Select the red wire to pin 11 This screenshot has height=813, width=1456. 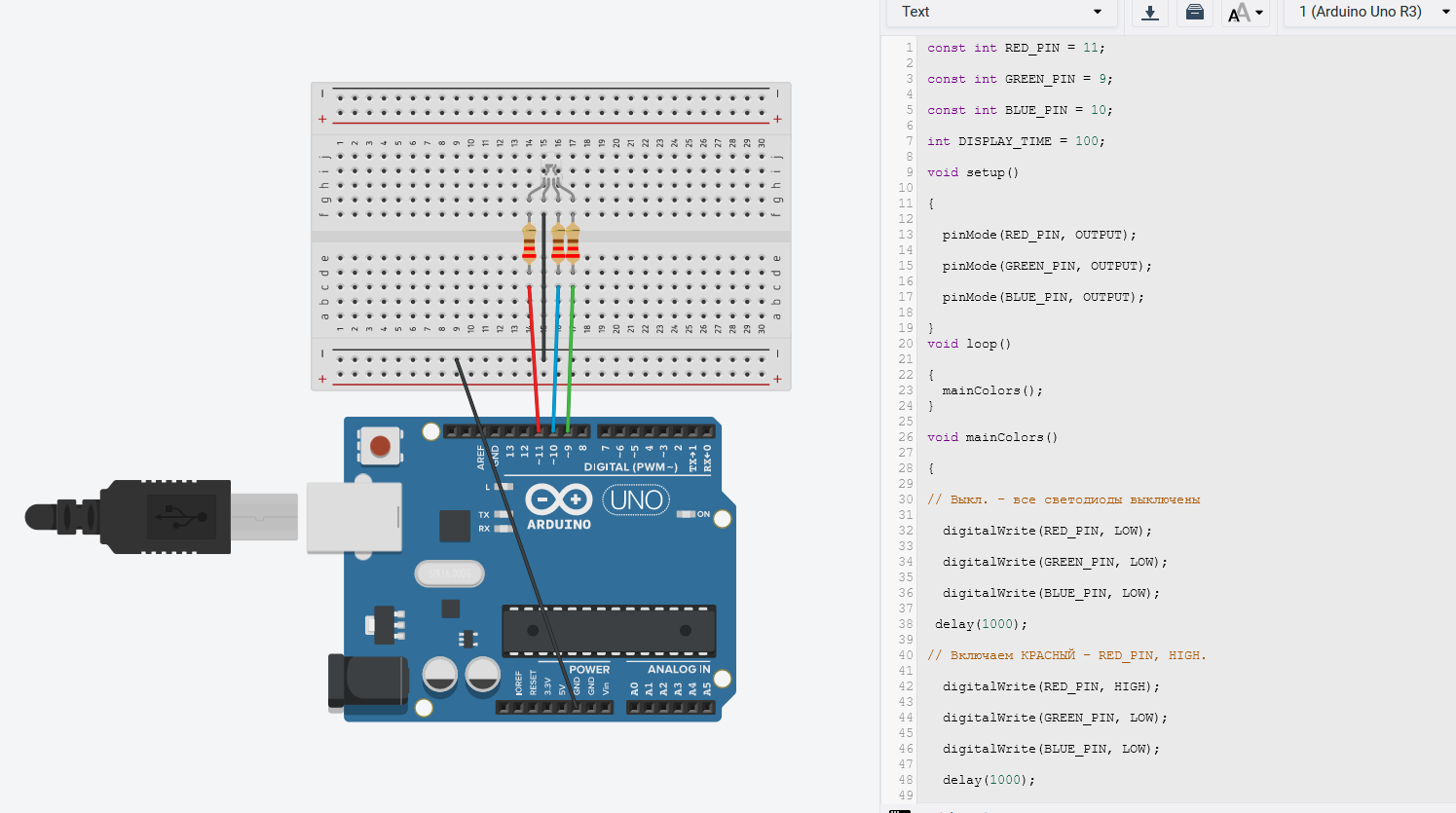[534, 360]
